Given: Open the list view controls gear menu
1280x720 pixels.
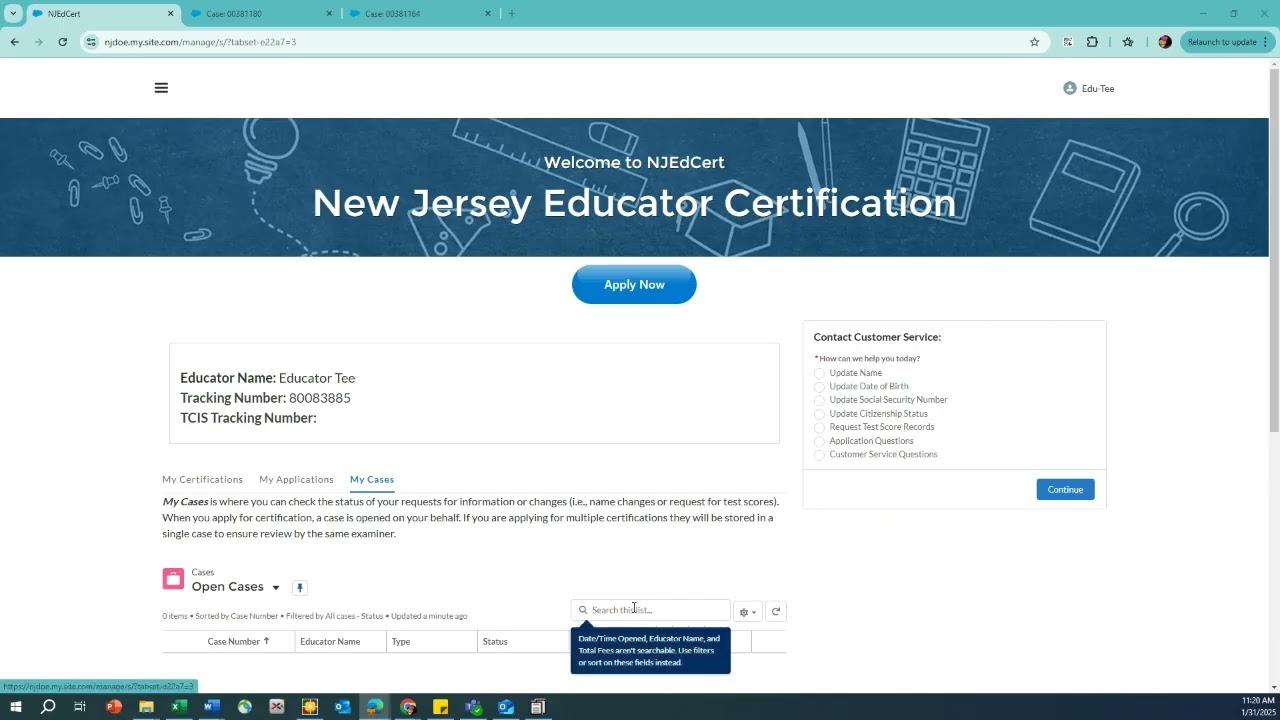Looking at the screenshot, I should point(747,611).
